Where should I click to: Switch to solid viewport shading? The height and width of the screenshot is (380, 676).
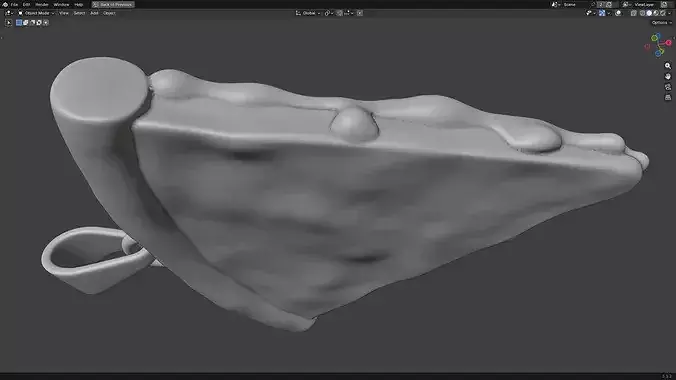point(649,13)
